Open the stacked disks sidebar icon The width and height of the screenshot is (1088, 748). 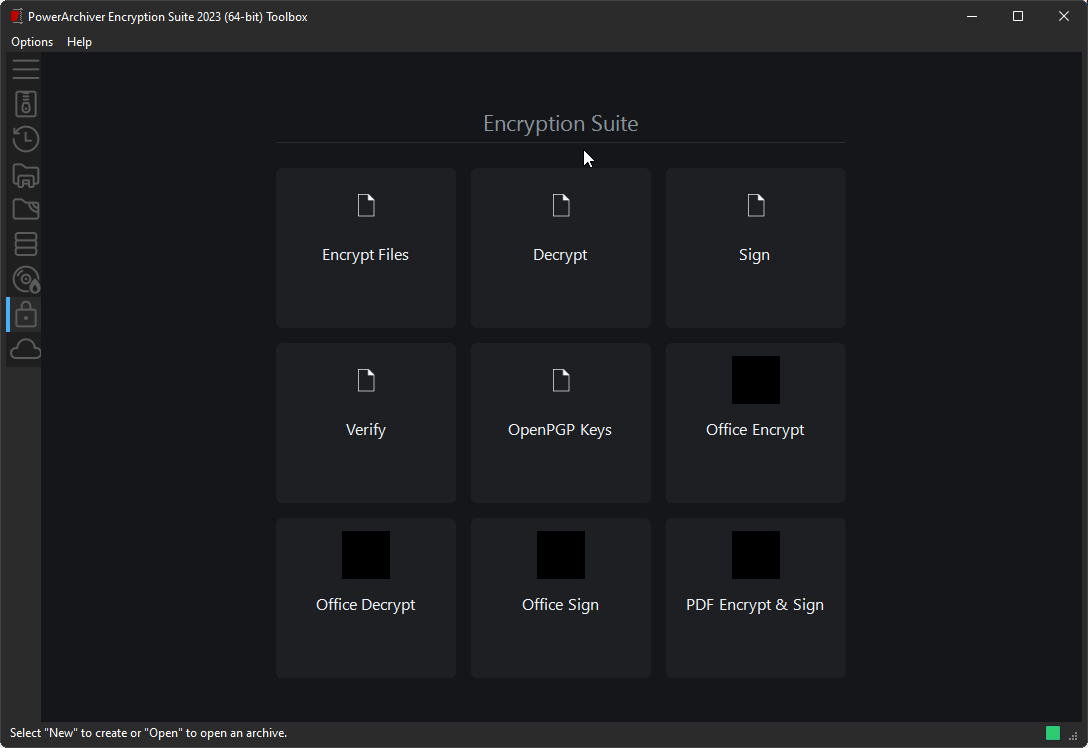click(x=26, y=244)
